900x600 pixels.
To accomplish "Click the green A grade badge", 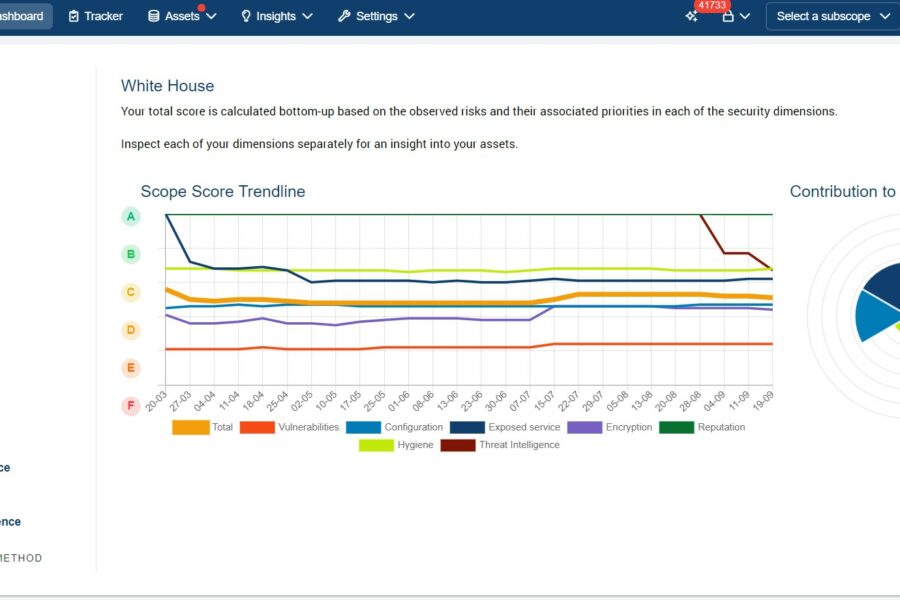I will [x=131, y=216].
